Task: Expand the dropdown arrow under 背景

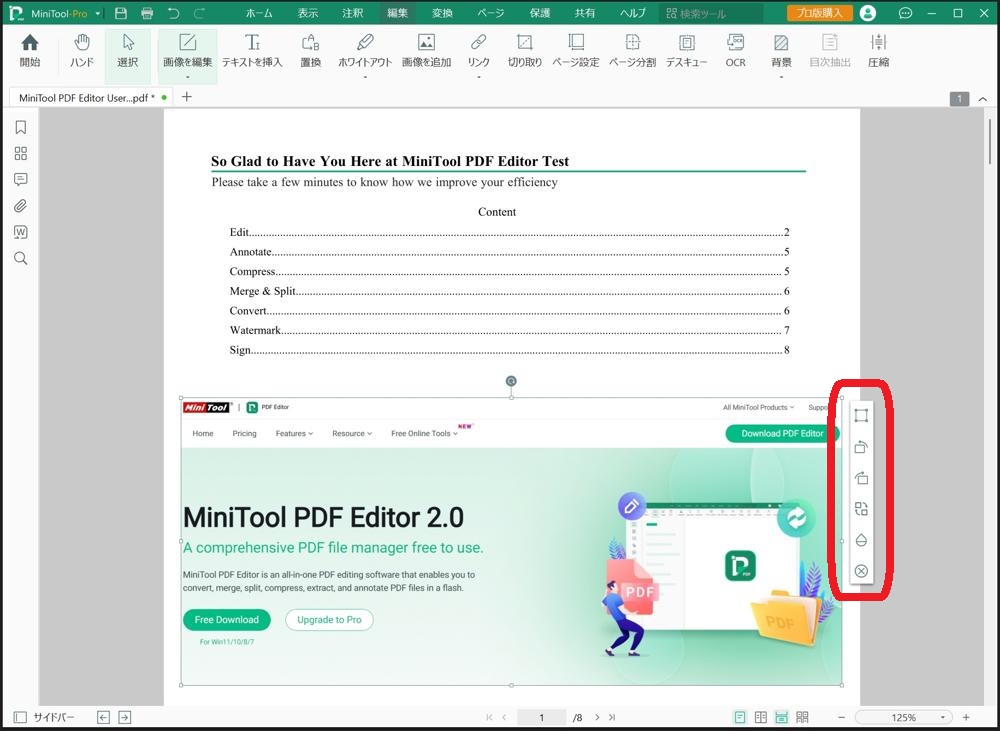Action: coord(781,77)
